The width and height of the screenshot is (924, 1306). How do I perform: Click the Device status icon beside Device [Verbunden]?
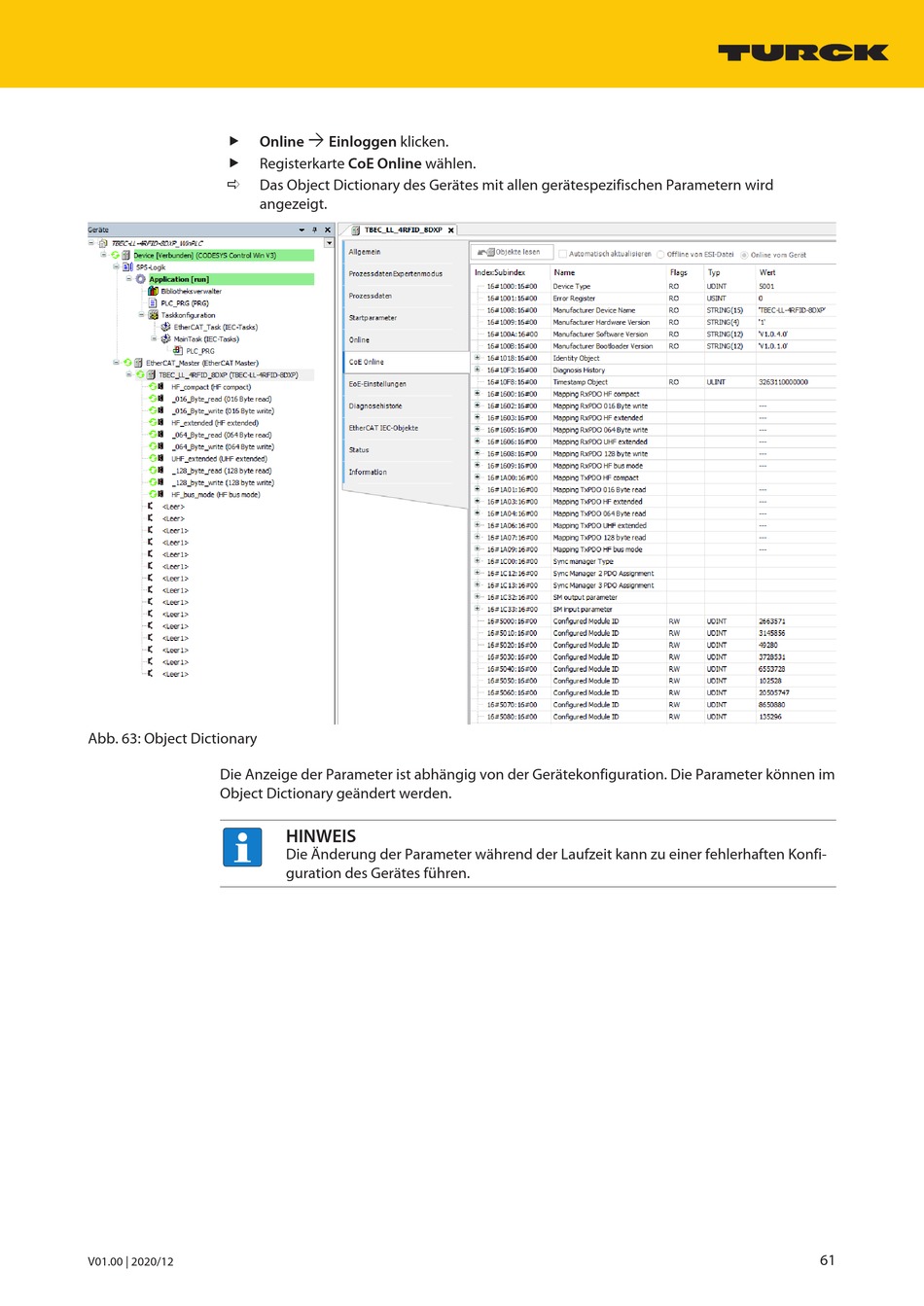(x=116, y=255)
